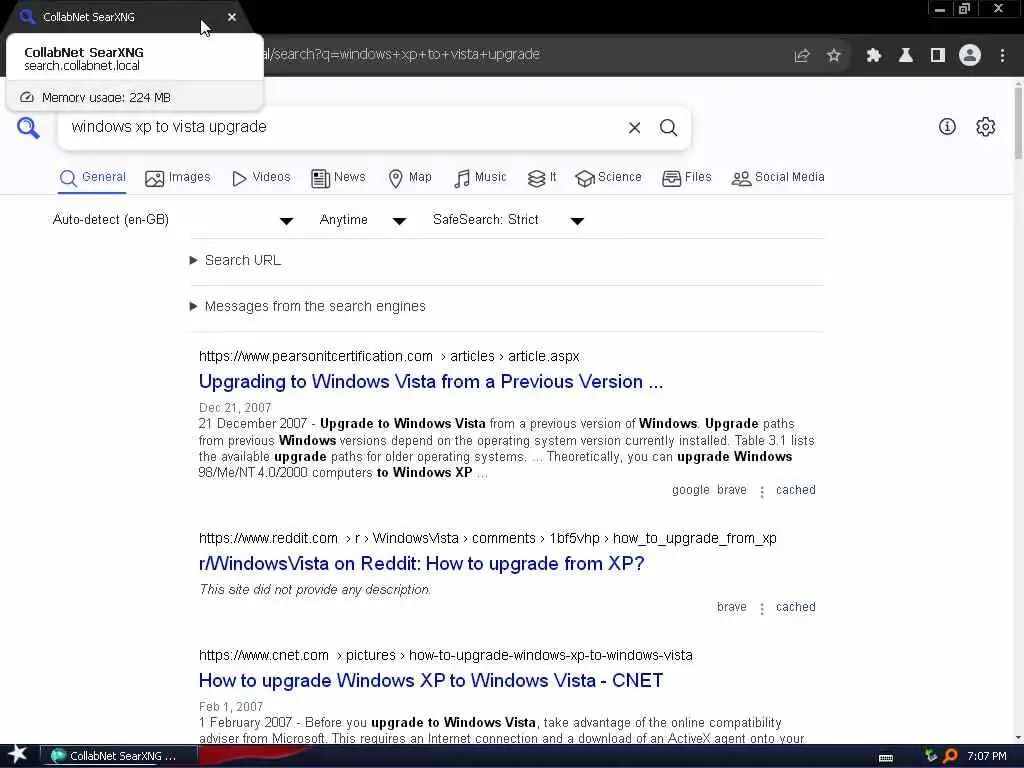Click the page vertical scrollbar thumb

click(x=1018, y=121)
